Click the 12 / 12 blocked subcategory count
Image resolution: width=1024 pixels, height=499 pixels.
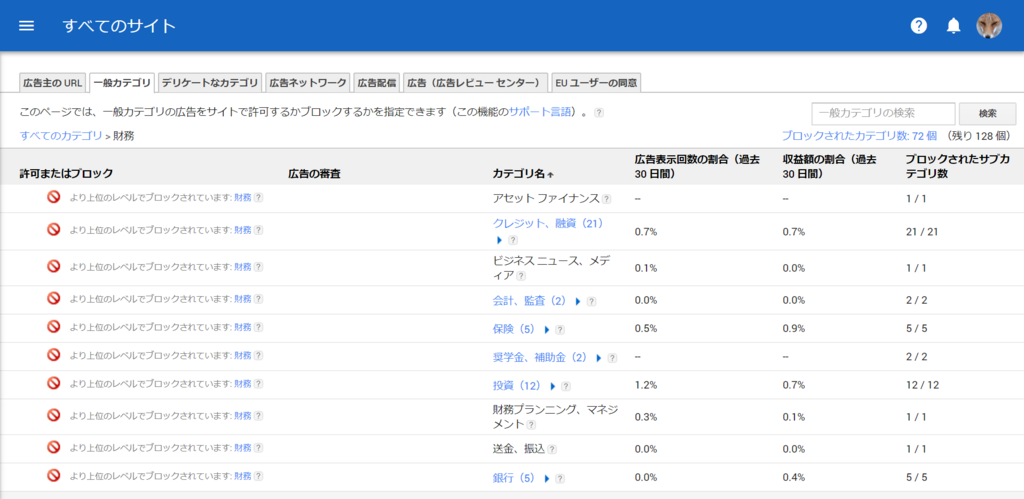(922, 385)
